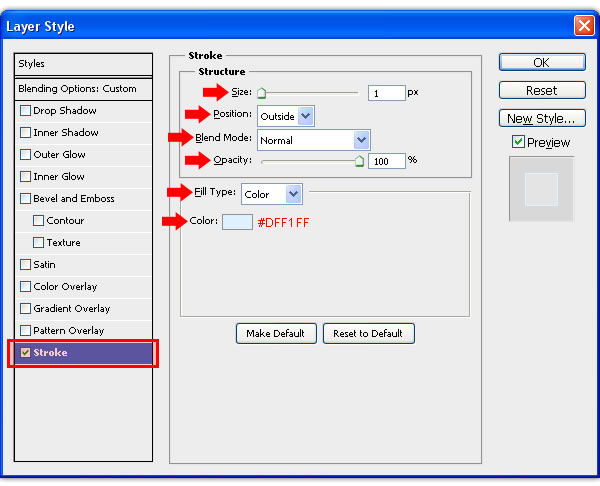This screenshot has width=600, height=486.
Task: Tick the Inner Glow checkbox
Action: (x=25, y=177)
